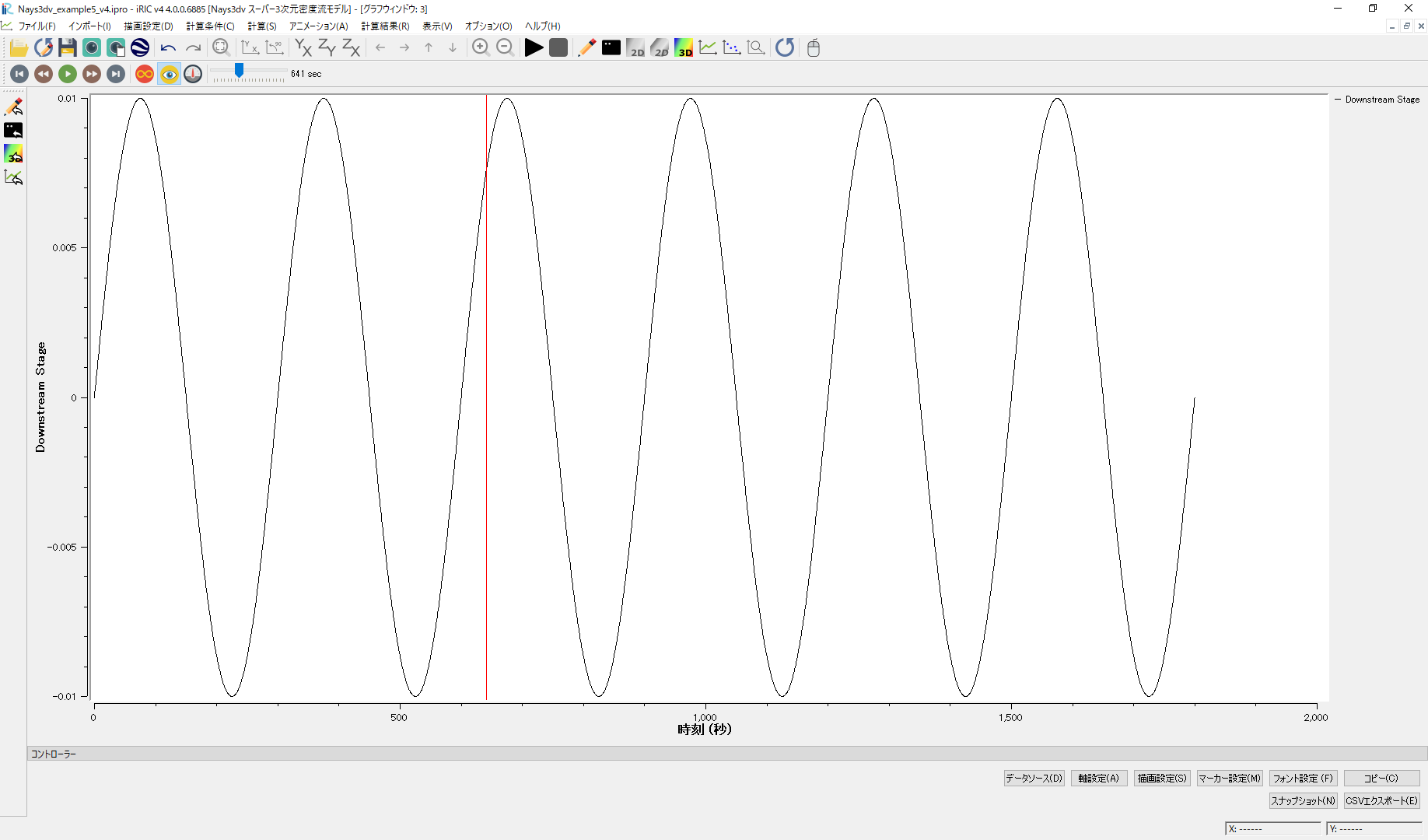Move view down with arrow icon
The image size is (1428, 840).
coord(453,48)
